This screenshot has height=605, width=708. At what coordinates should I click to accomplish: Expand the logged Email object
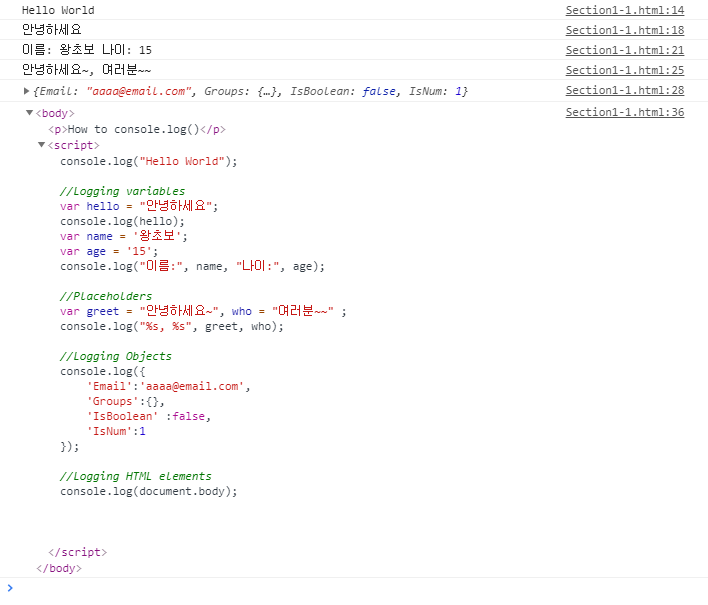point(26,91)
